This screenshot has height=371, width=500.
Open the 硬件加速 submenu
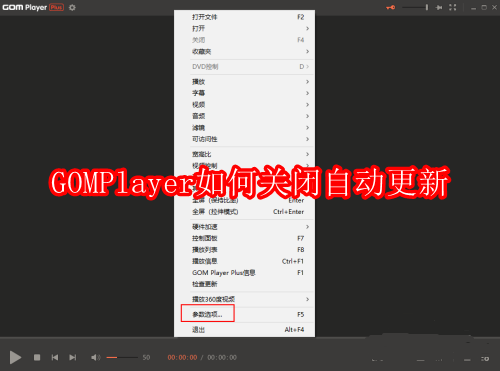[244, 227]
